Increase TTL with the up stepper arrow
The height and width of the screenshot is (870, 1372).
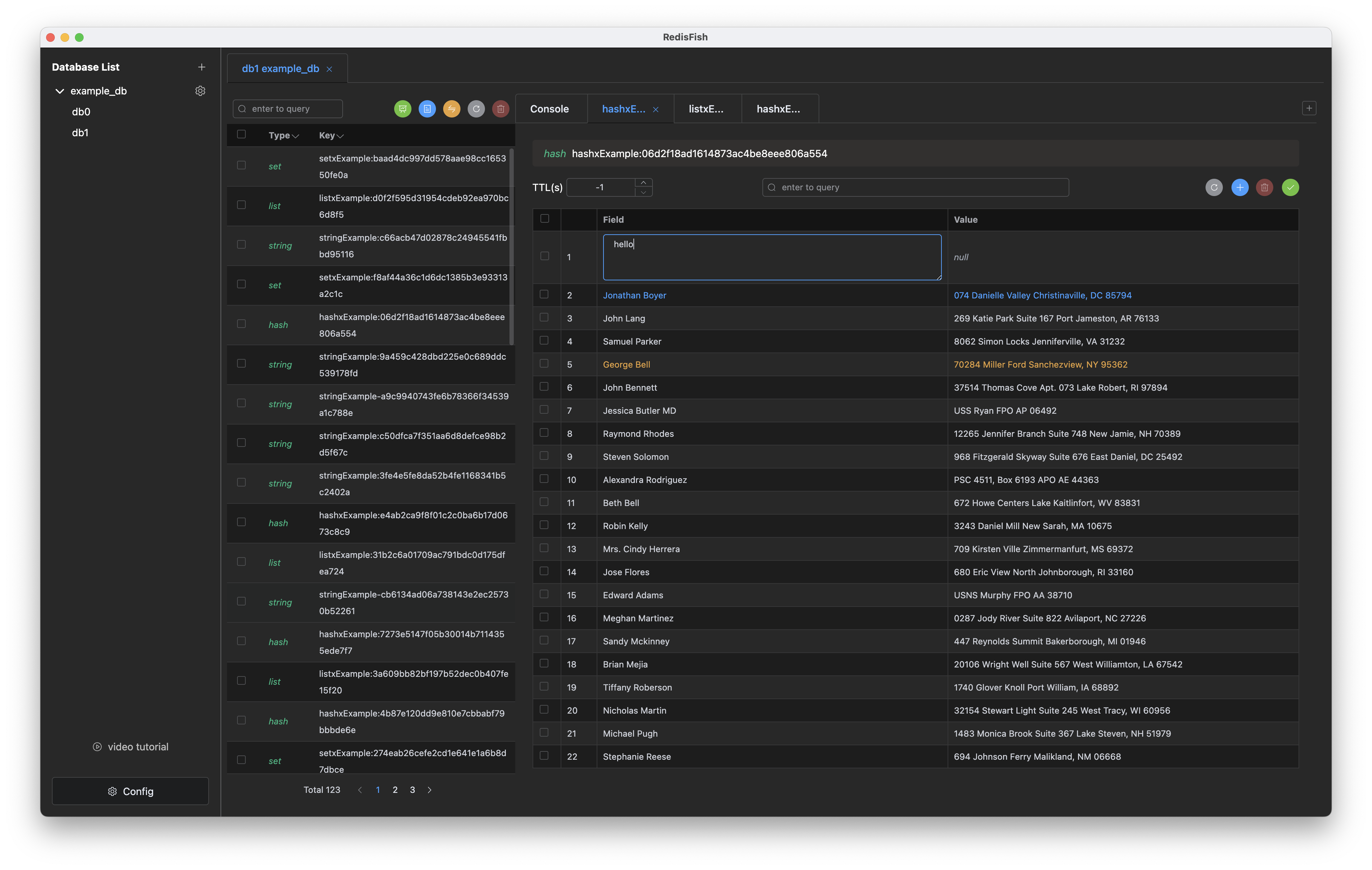pyautogui.click(x=643, y=182)
